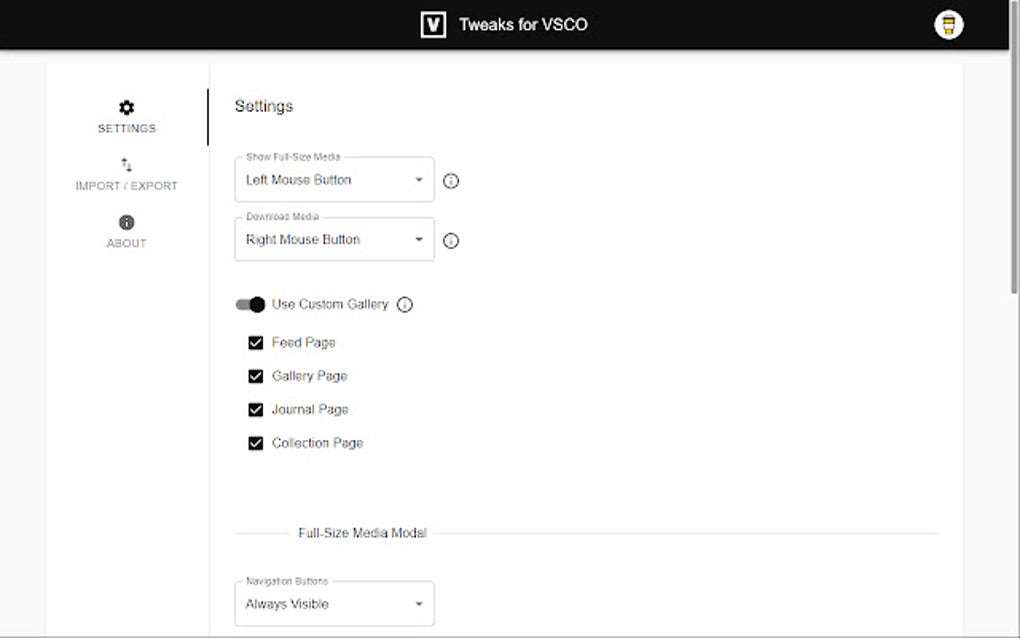Open the Import / Export panel icon

click(126, 165)
